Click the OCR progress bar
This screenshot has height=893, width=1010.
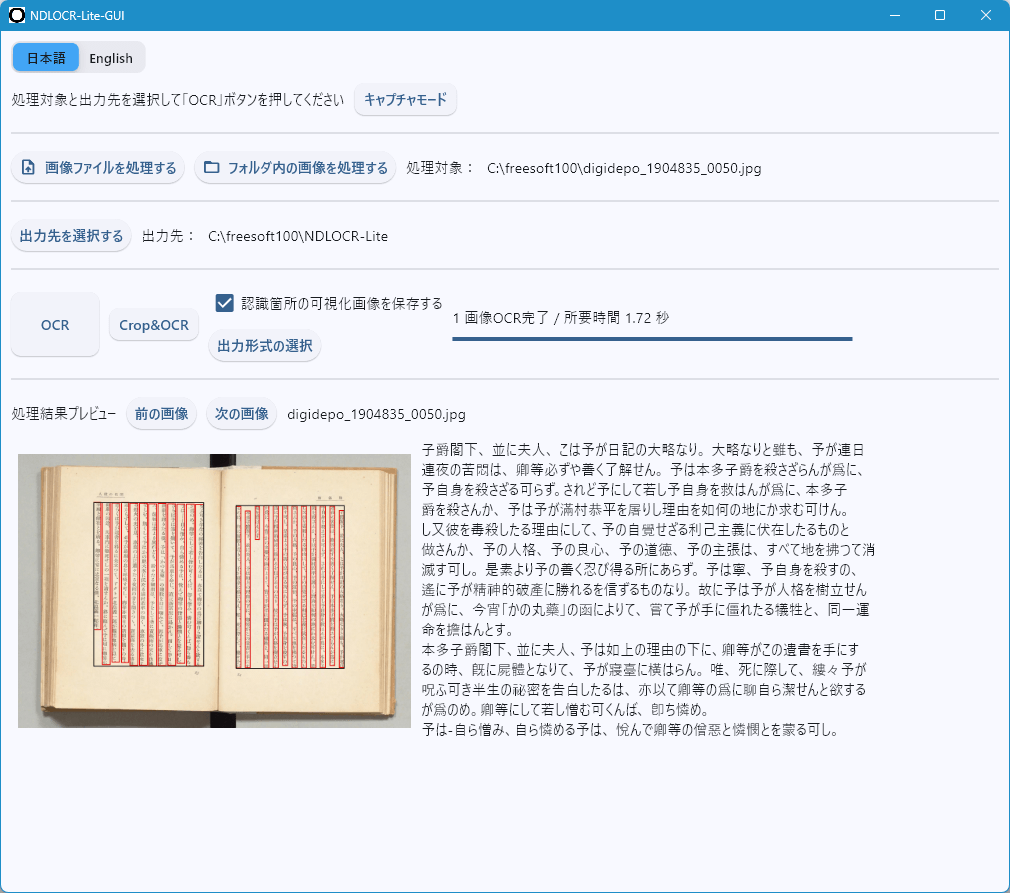pyautogui.click(x=652, y=339)
